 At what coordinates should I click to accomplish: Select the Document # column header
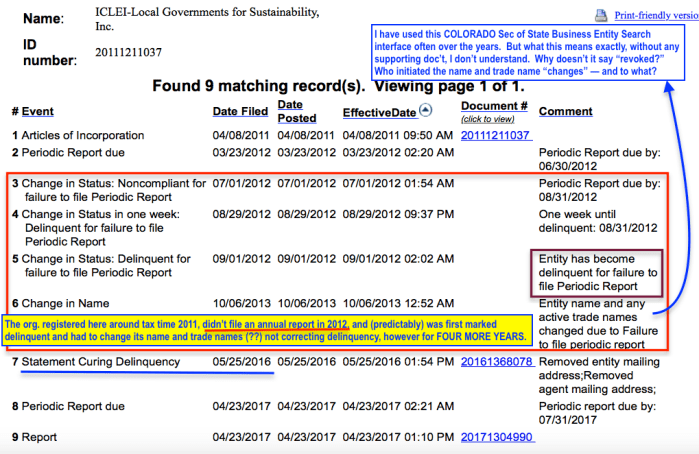pos(495,105)
